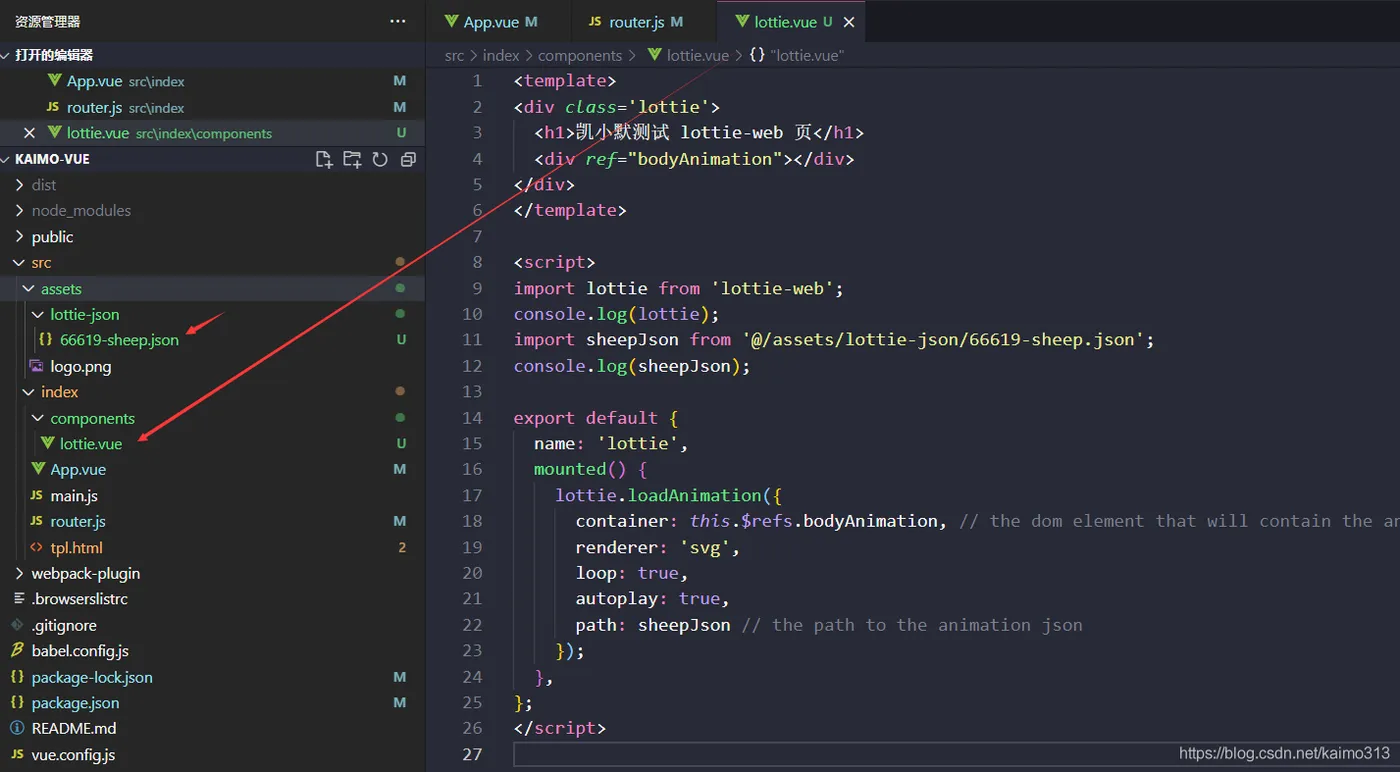Open package.json in file tree
Viewport: 1400px width, 772px height.
(x=75, y=703)
